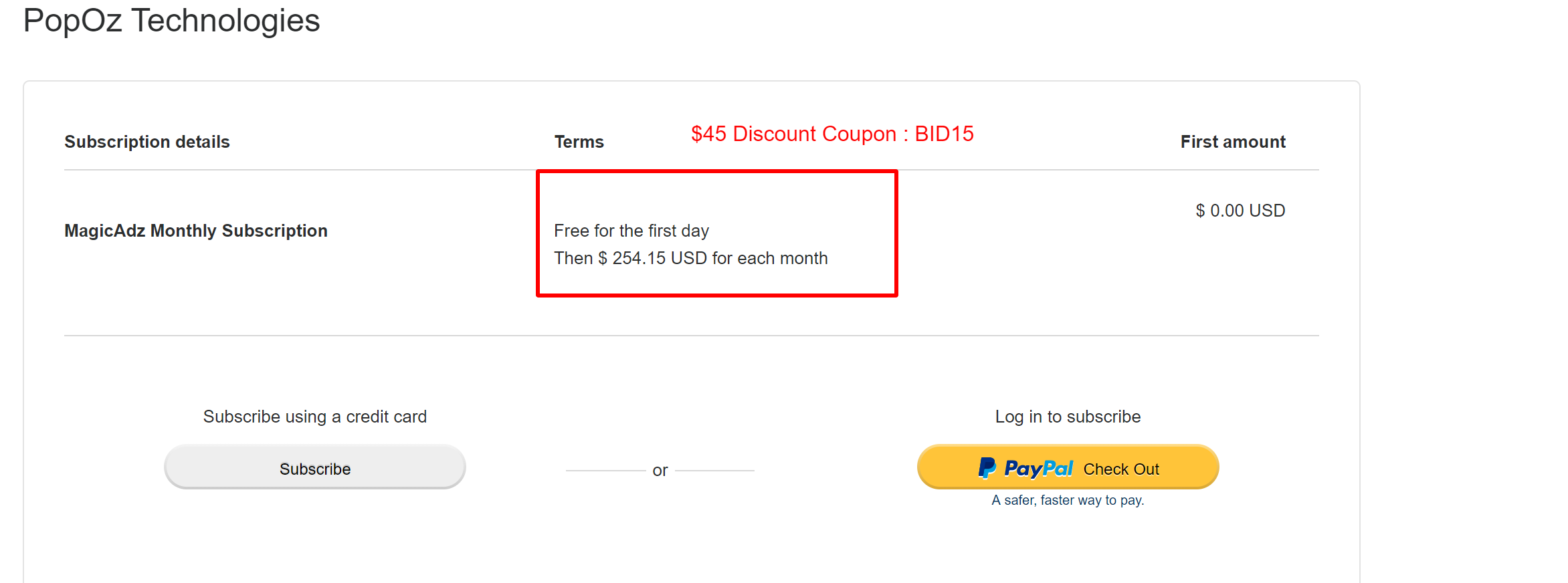Click the BID15 coupon code
This screenshot has width=1568, height=583.
click(x=944, y=134)
